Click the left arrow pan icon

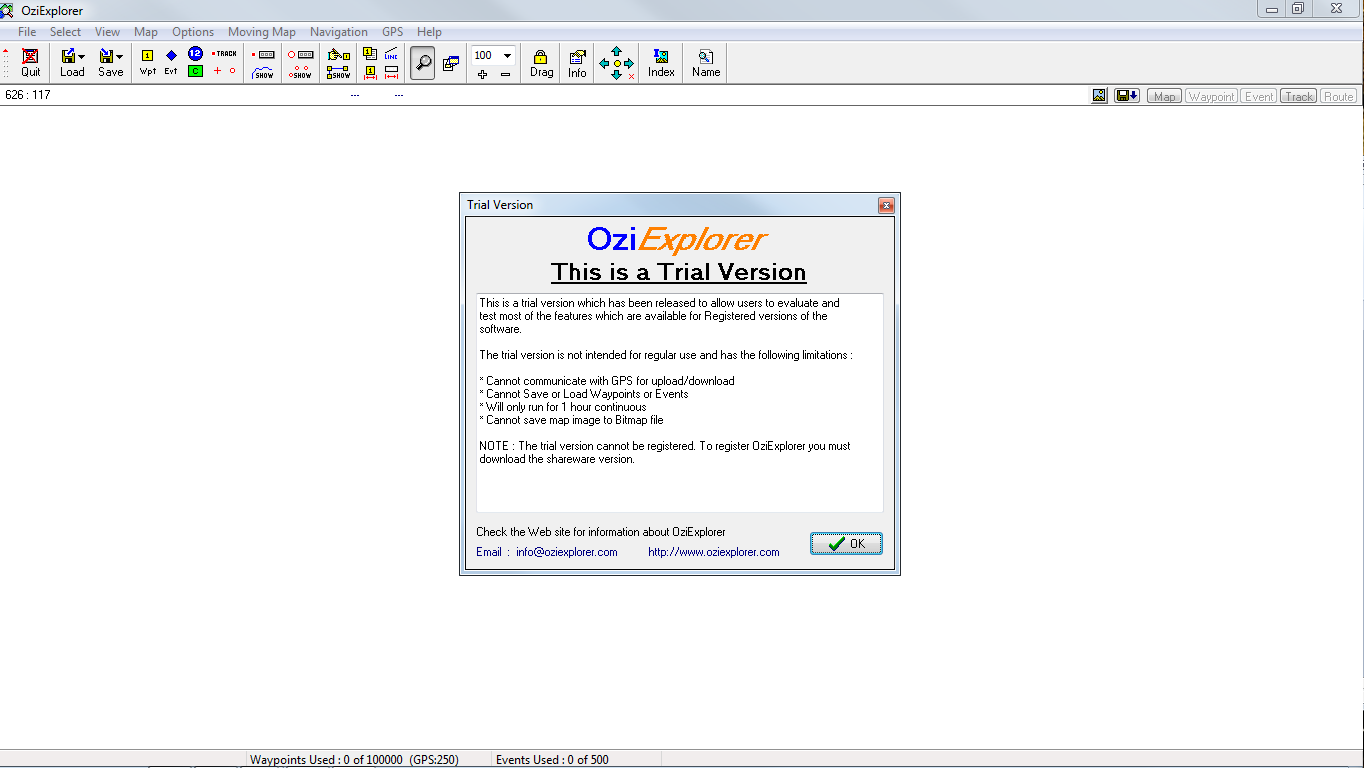tap(604, 63)
